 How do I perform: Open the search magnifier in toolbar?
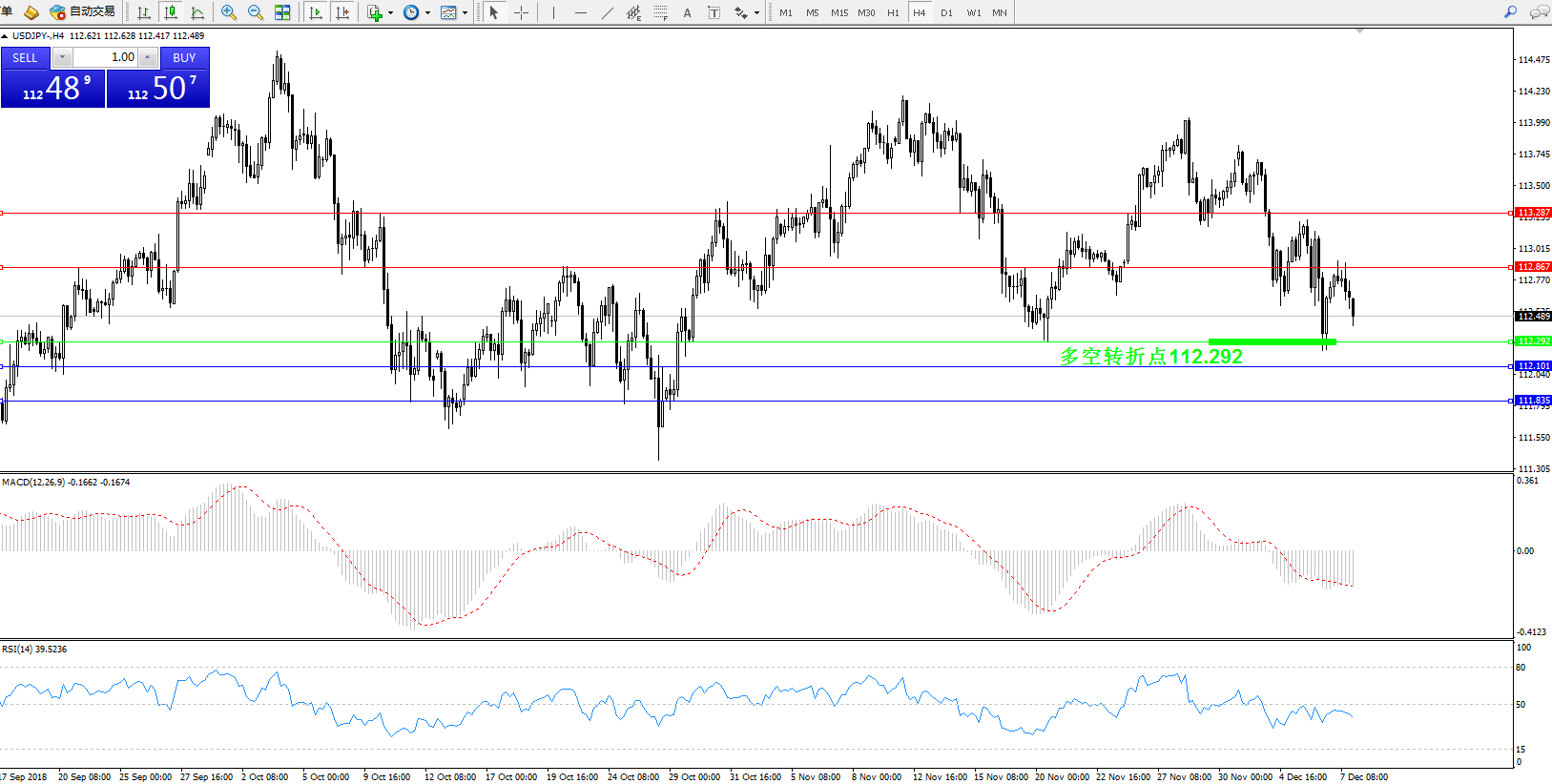[1510, 12]
